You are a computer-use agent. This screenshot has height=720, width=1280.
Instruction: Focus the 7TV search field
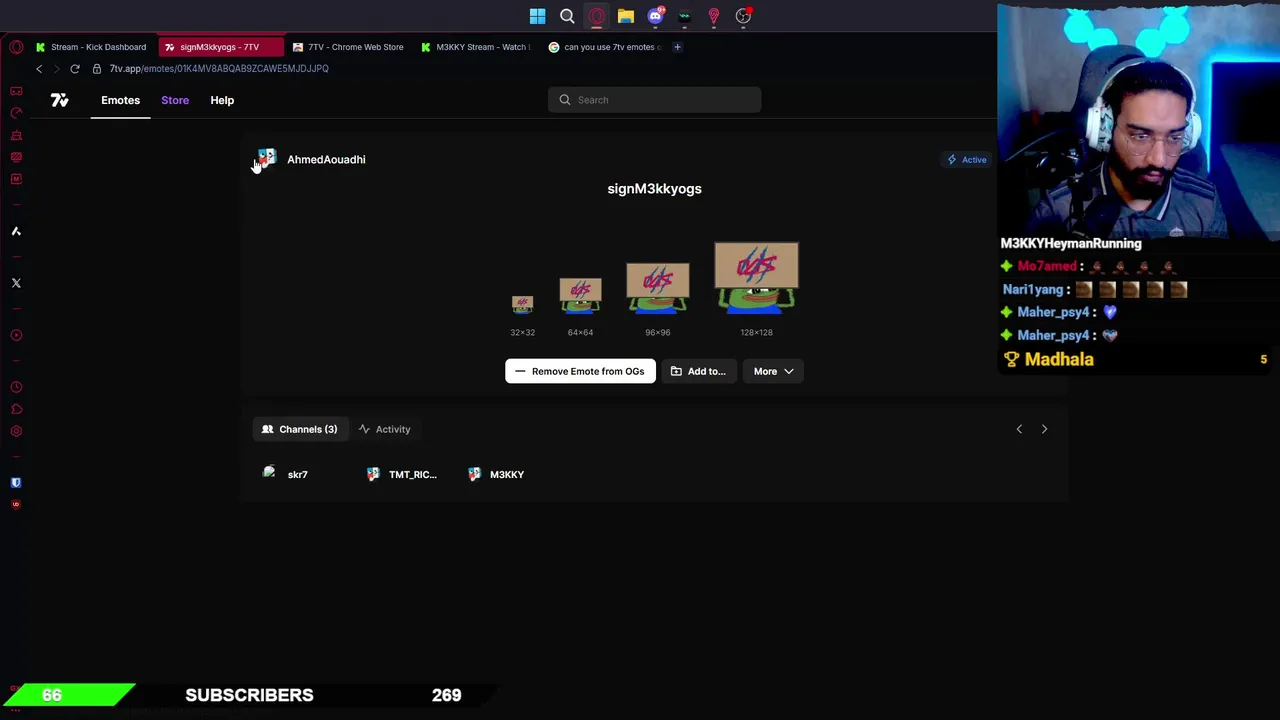tap(654, 100)
